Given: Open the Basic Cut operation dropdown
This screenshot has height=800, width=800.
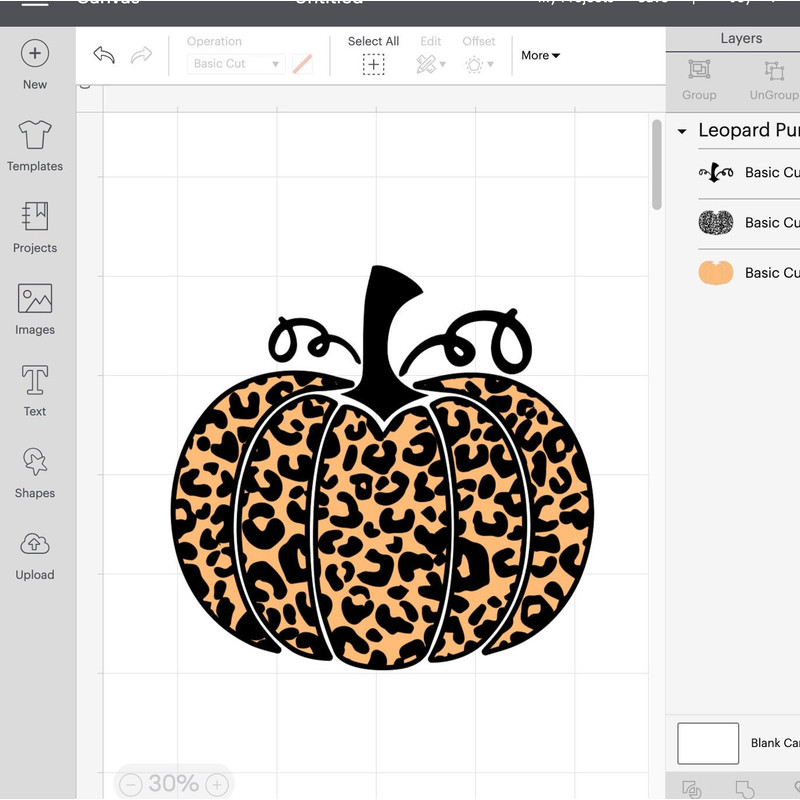Looking at the screenshot, I should 235,63.
